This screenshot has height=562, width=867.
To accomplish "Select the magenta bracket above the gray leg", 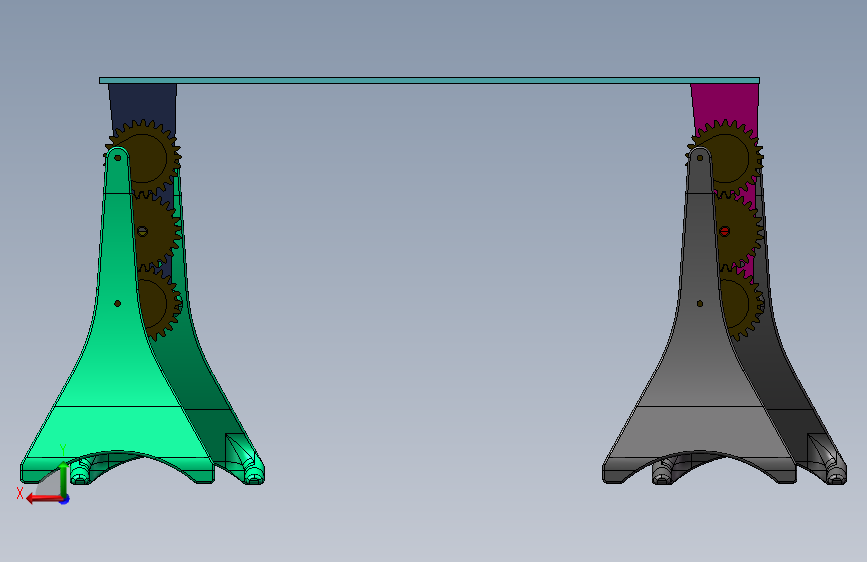I will tap(725, 102).
